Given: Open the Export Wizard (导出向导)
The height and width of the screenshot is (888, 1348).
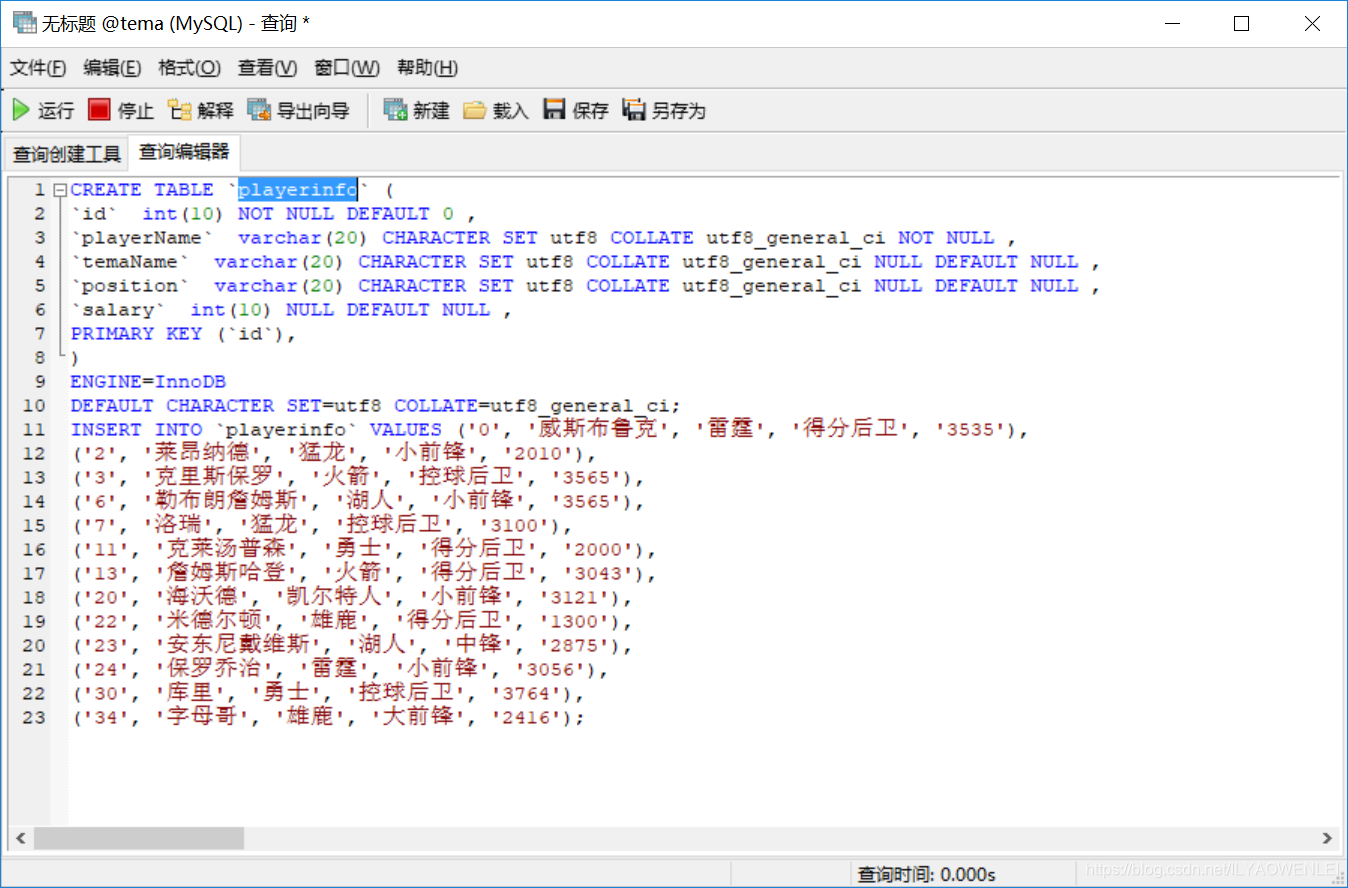Looking at the screenshot, I should 298,110.
